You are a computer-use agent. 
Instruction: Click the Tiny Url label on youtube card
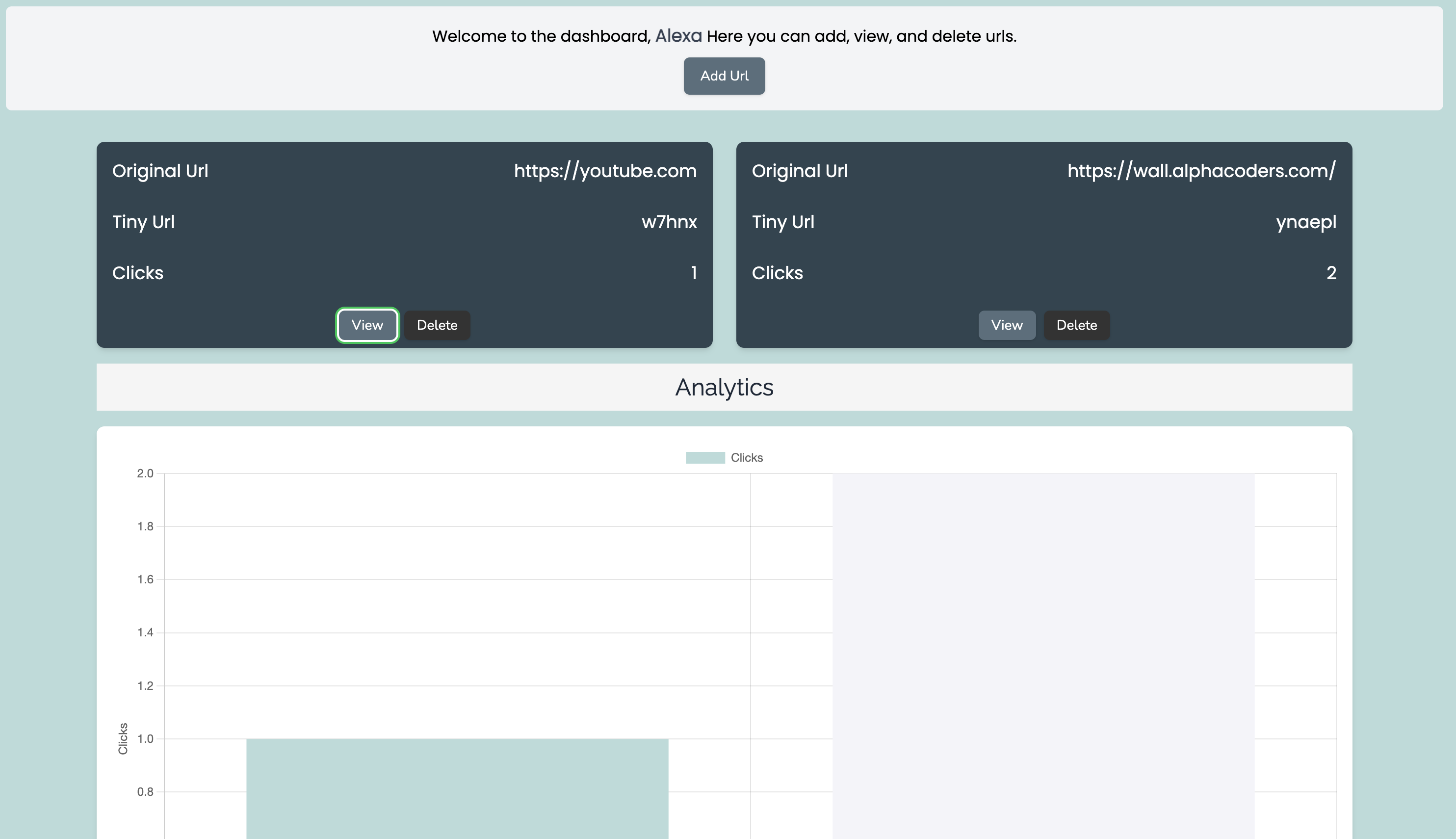coord(143,222)
